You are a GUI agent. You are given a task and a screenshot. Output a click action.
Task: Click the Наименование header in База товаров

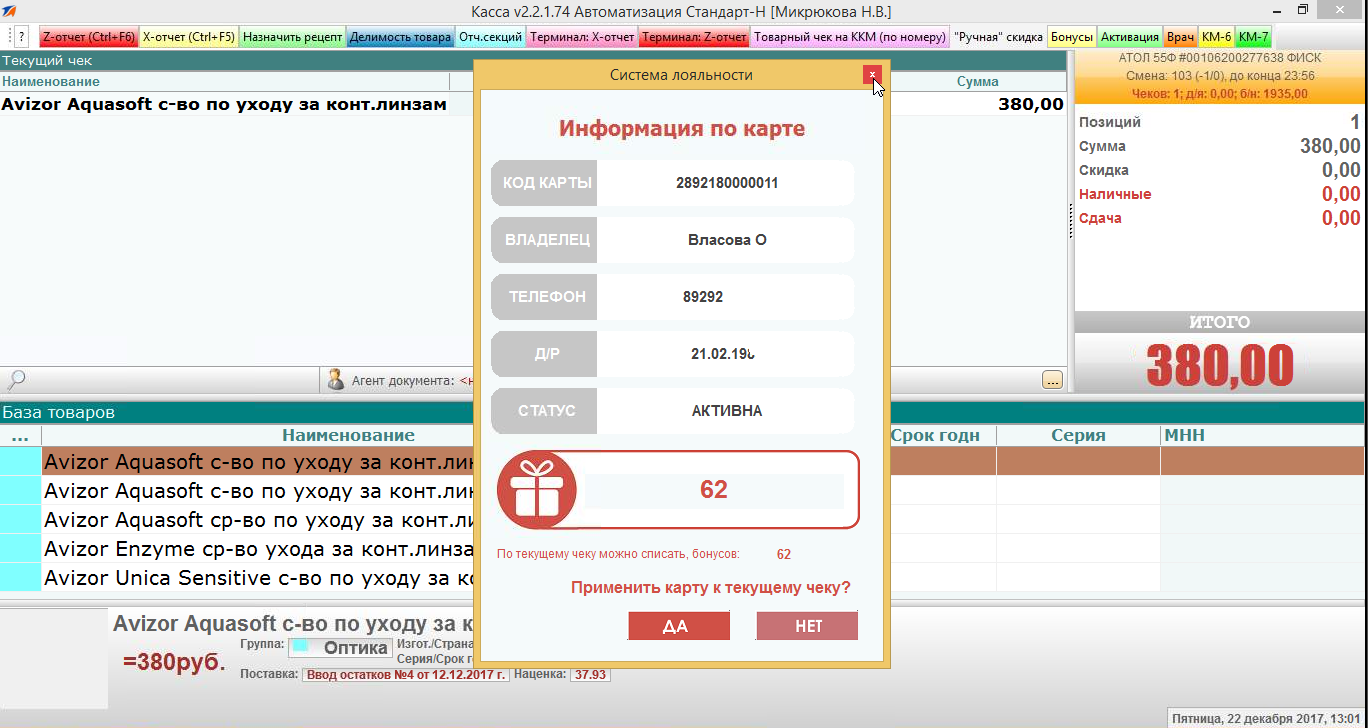click(x=348, y=436)
